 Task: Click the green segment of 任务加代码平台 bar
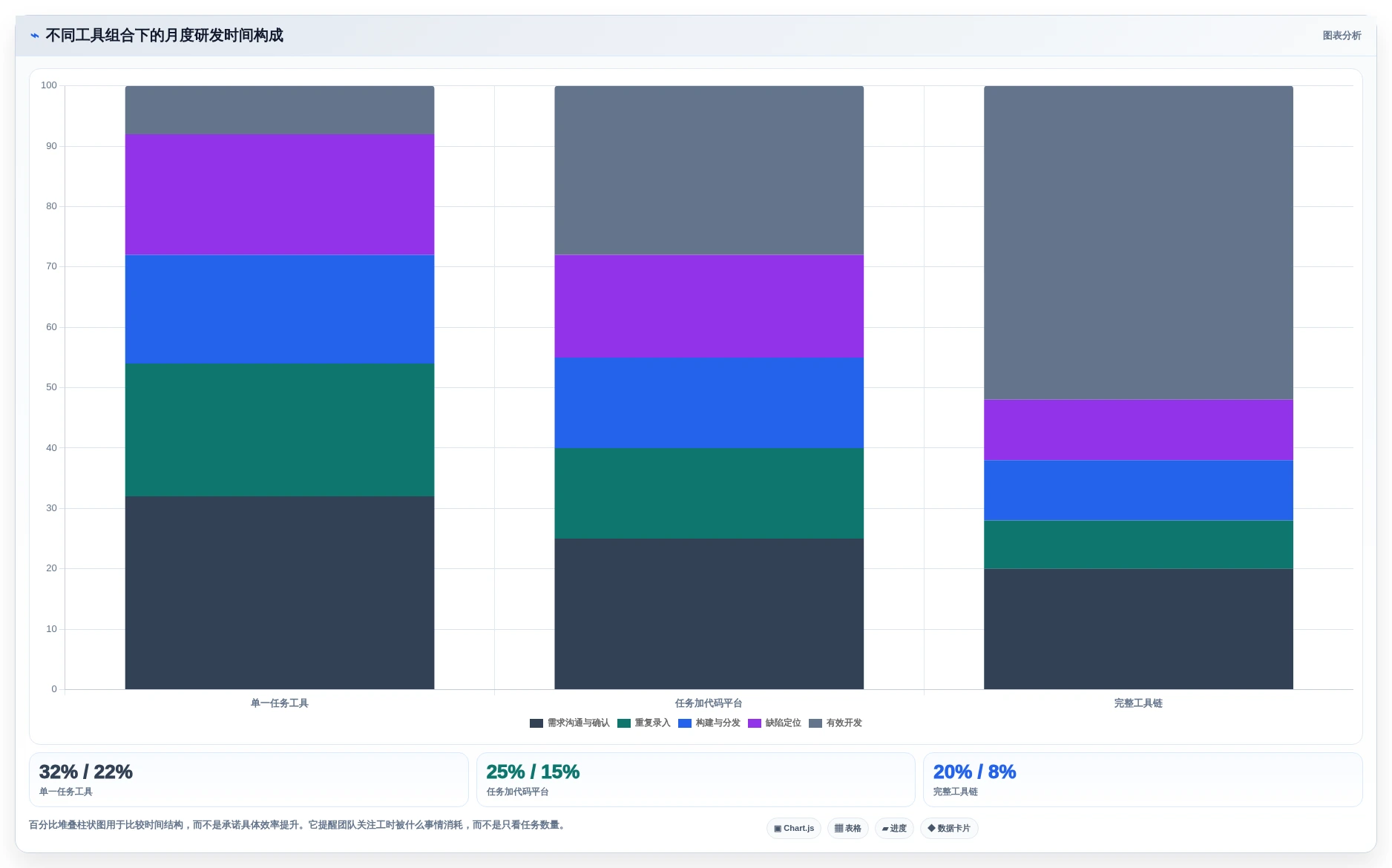(709, 493)
